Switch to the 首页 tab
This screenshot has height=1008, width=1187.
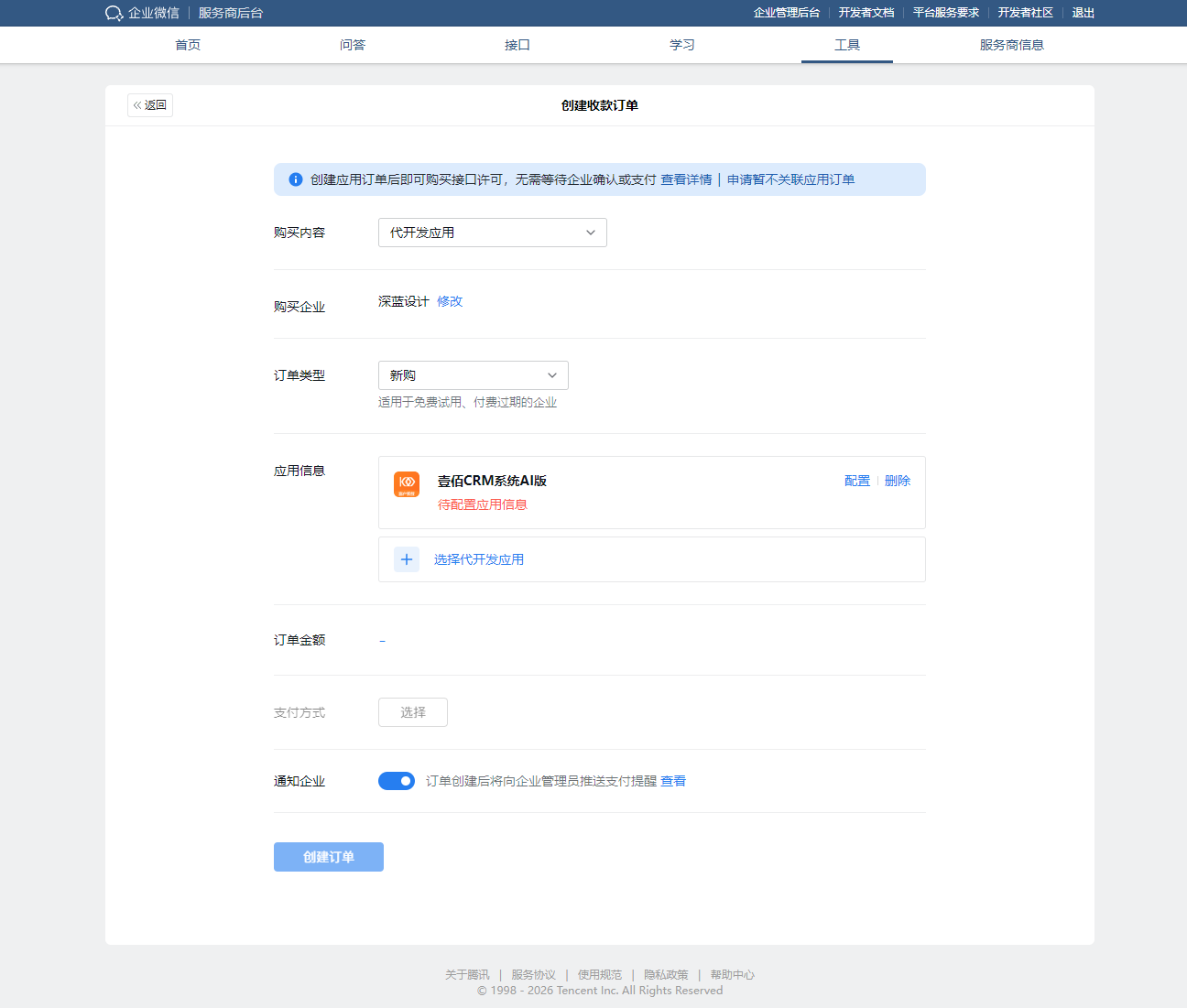point(188,45)
